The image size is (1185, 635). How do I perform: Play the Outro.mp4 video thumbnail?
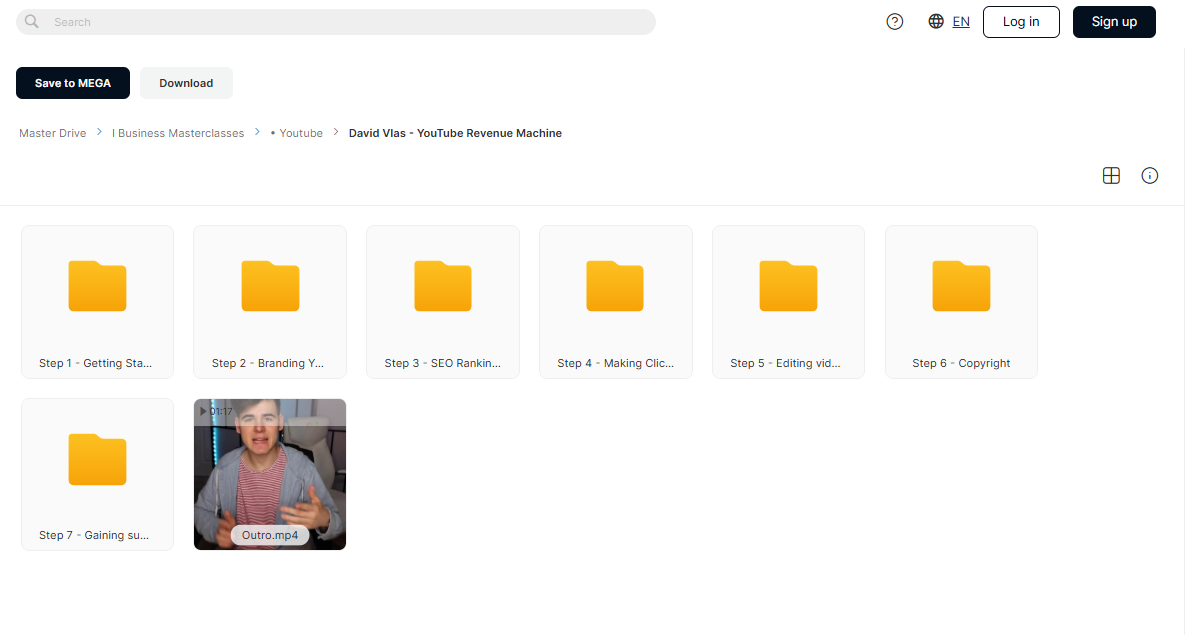tap(270, 475)
